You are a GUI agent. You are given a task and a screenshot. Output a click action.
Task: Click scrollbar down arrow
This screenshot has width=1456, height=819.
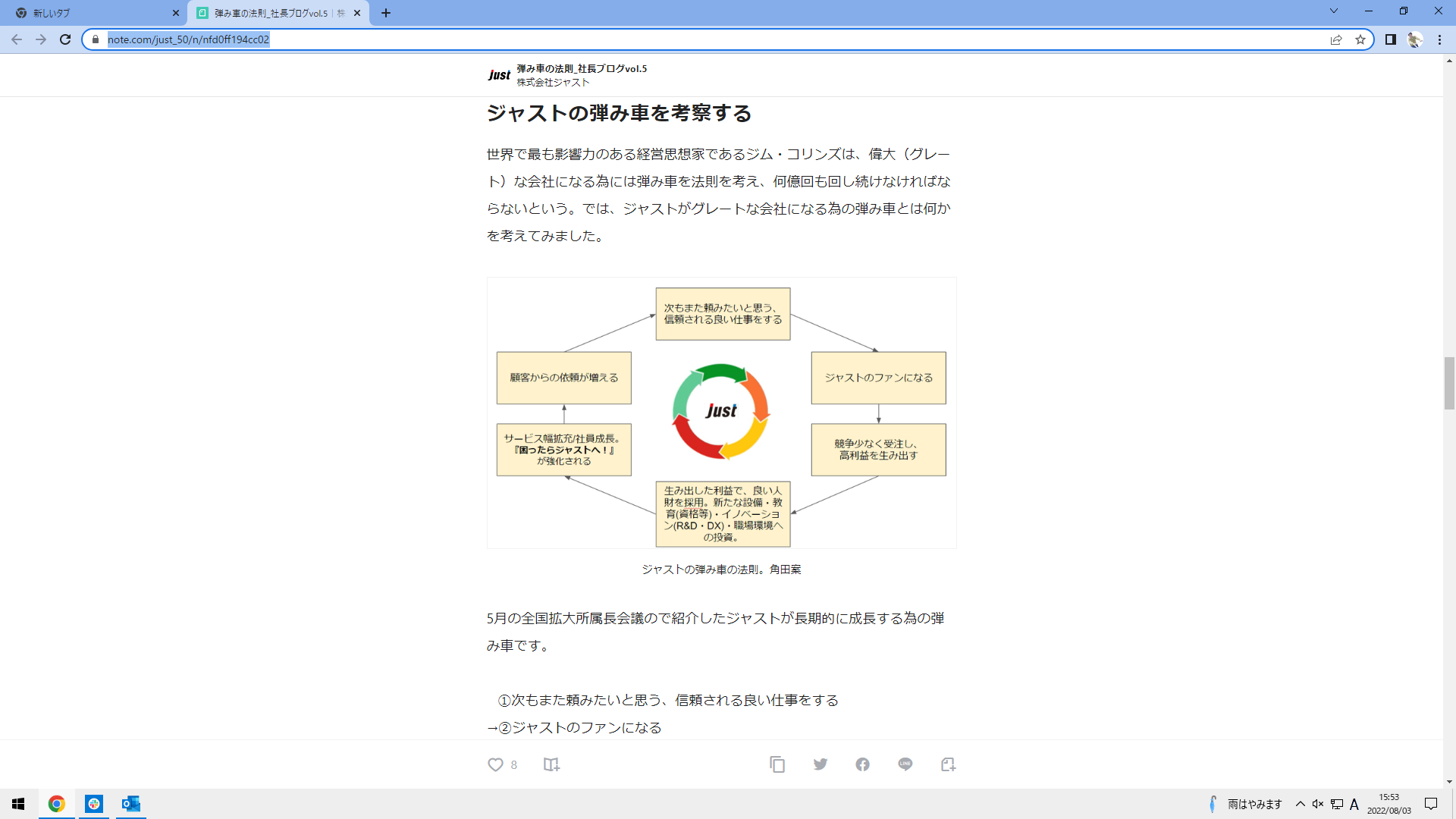1449,782
